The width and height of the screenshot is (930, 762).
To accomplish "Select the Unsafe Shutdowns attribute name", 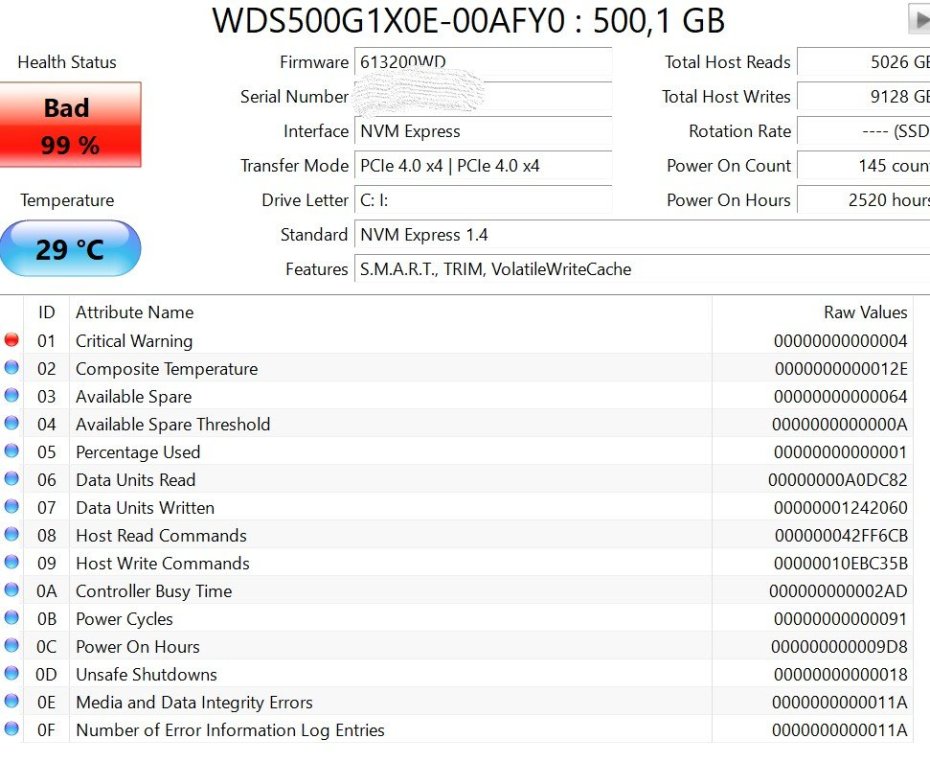I will point(146,674).
